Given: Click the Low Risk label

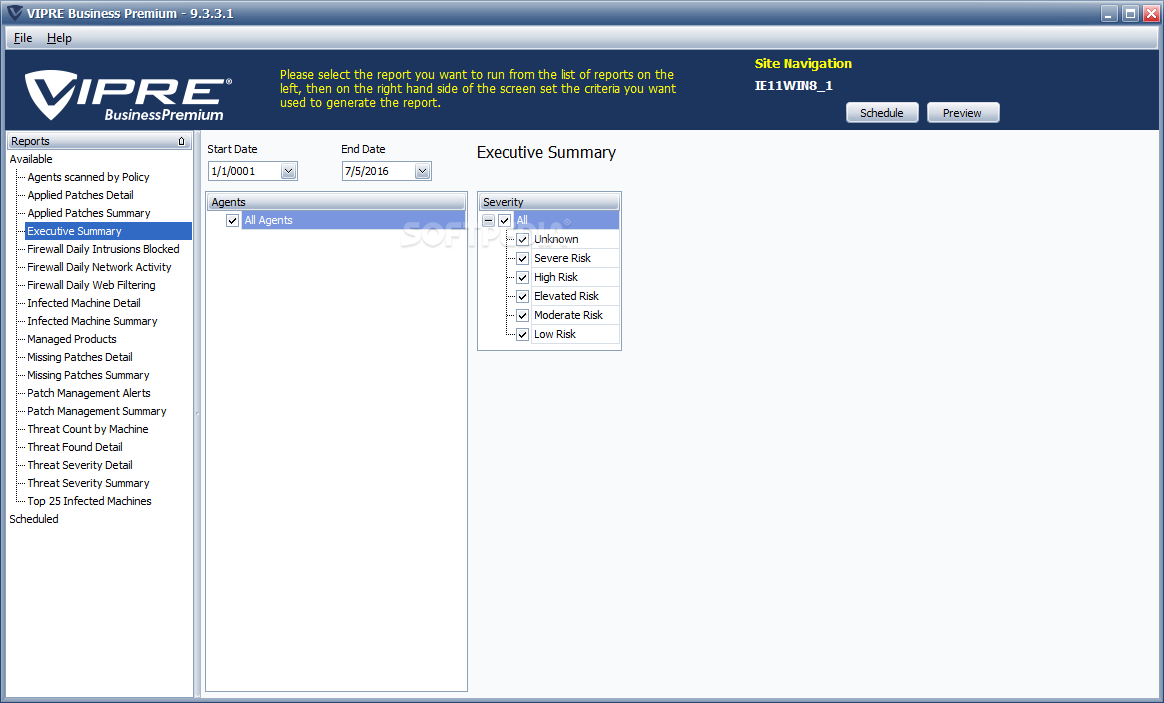Looking at the screenshot, I should coord(555,335).
